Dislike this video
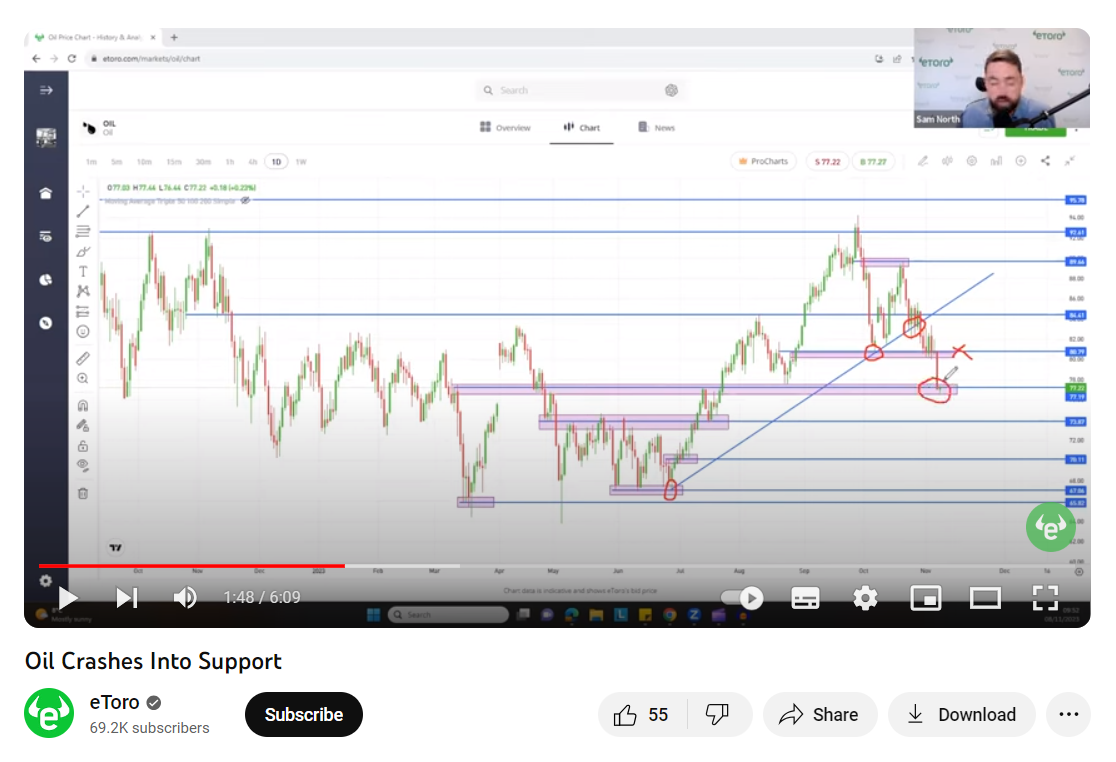The image size is (1116, 762). pyautogui.click(x=717, y=714)
